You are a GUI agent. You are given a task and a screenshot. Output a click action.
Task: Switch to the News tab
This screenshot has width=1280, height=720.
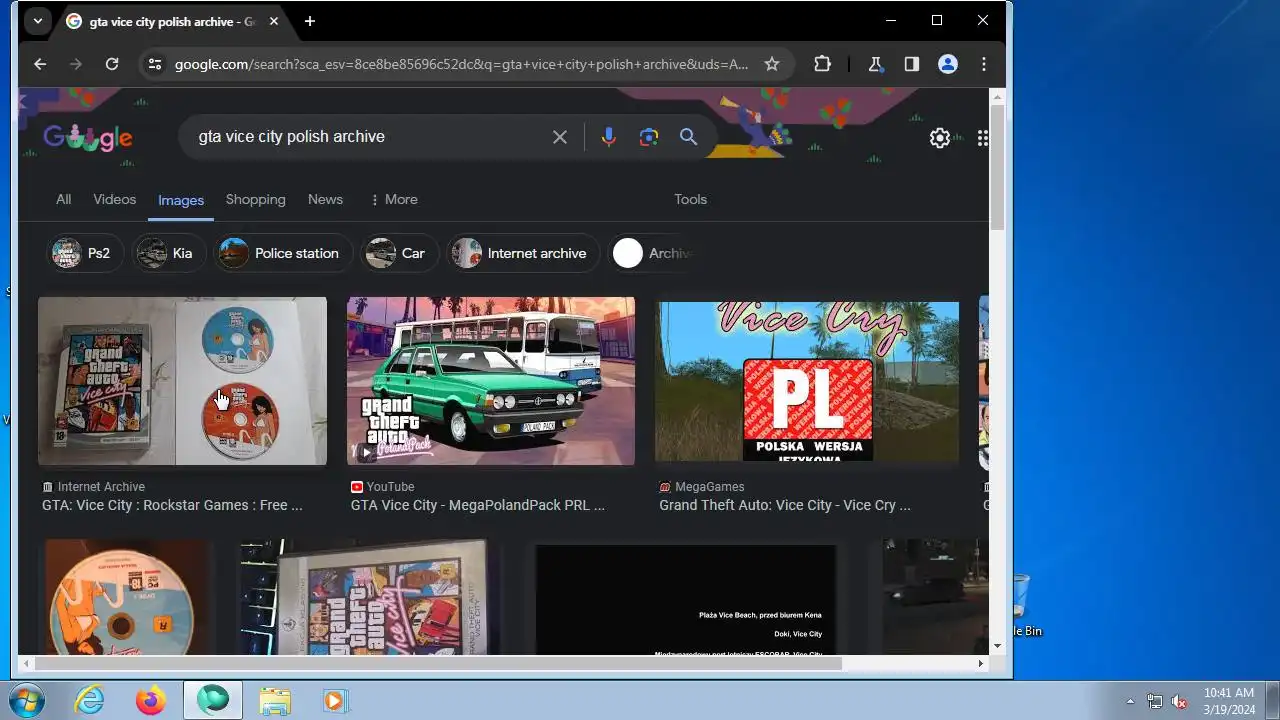tap(325, 199)
